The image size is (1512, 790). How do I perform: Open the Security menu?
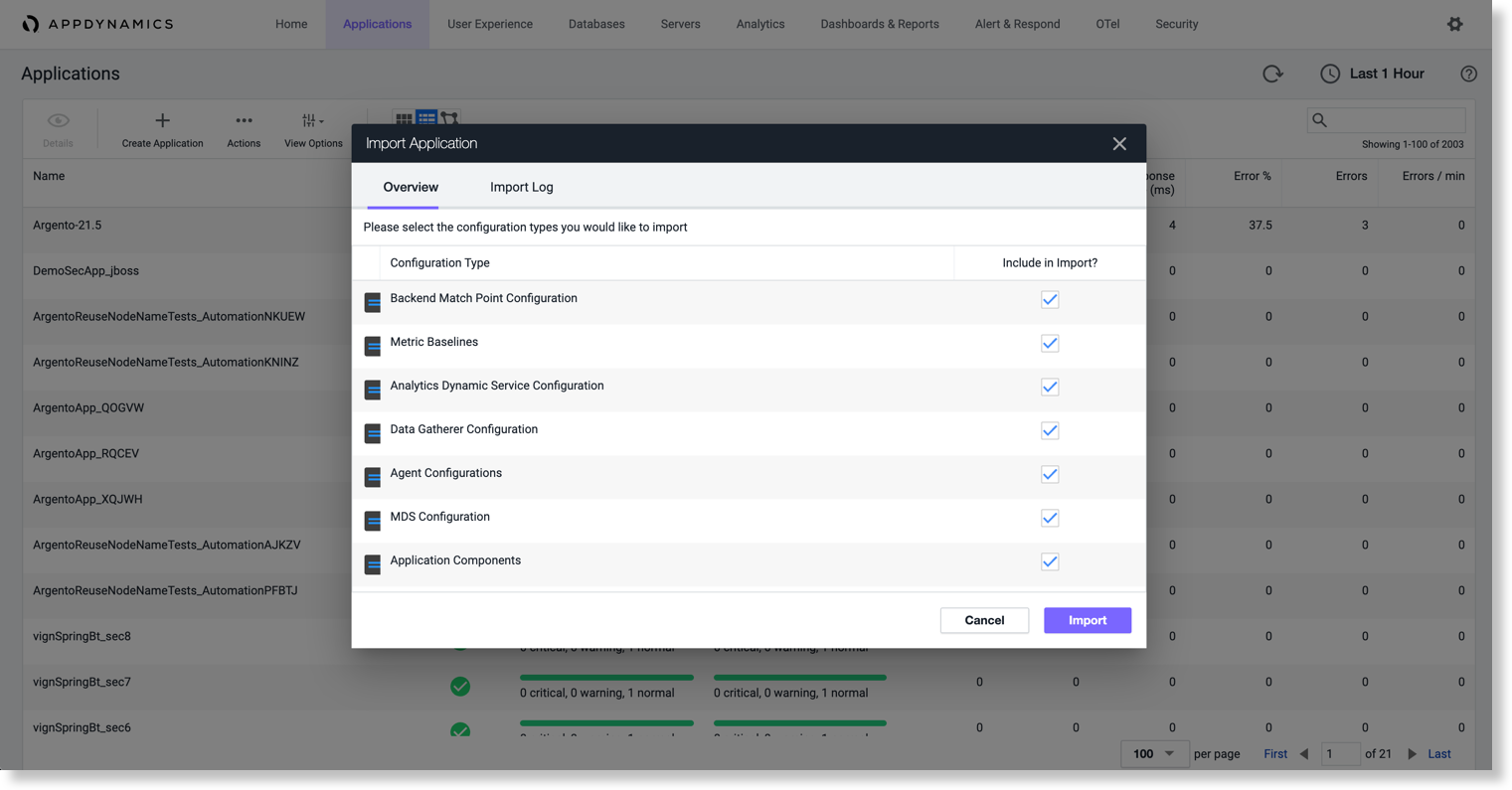click(x=1176, y=24)
